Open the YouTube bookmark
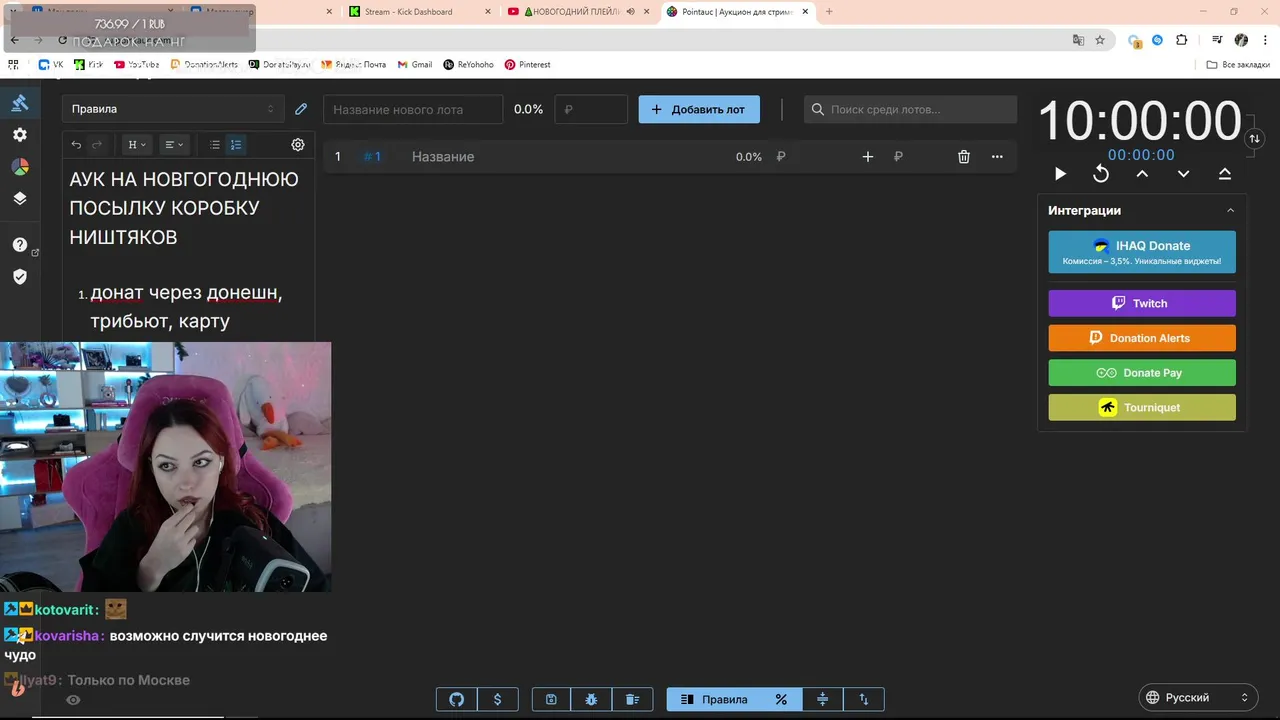Image resolution: width=1280 pixels, height=720 pixels. 138,64
